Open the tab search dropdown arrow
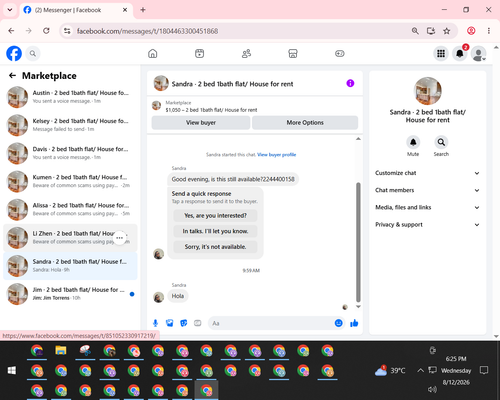The image size is (500, 400). (10, 10)
